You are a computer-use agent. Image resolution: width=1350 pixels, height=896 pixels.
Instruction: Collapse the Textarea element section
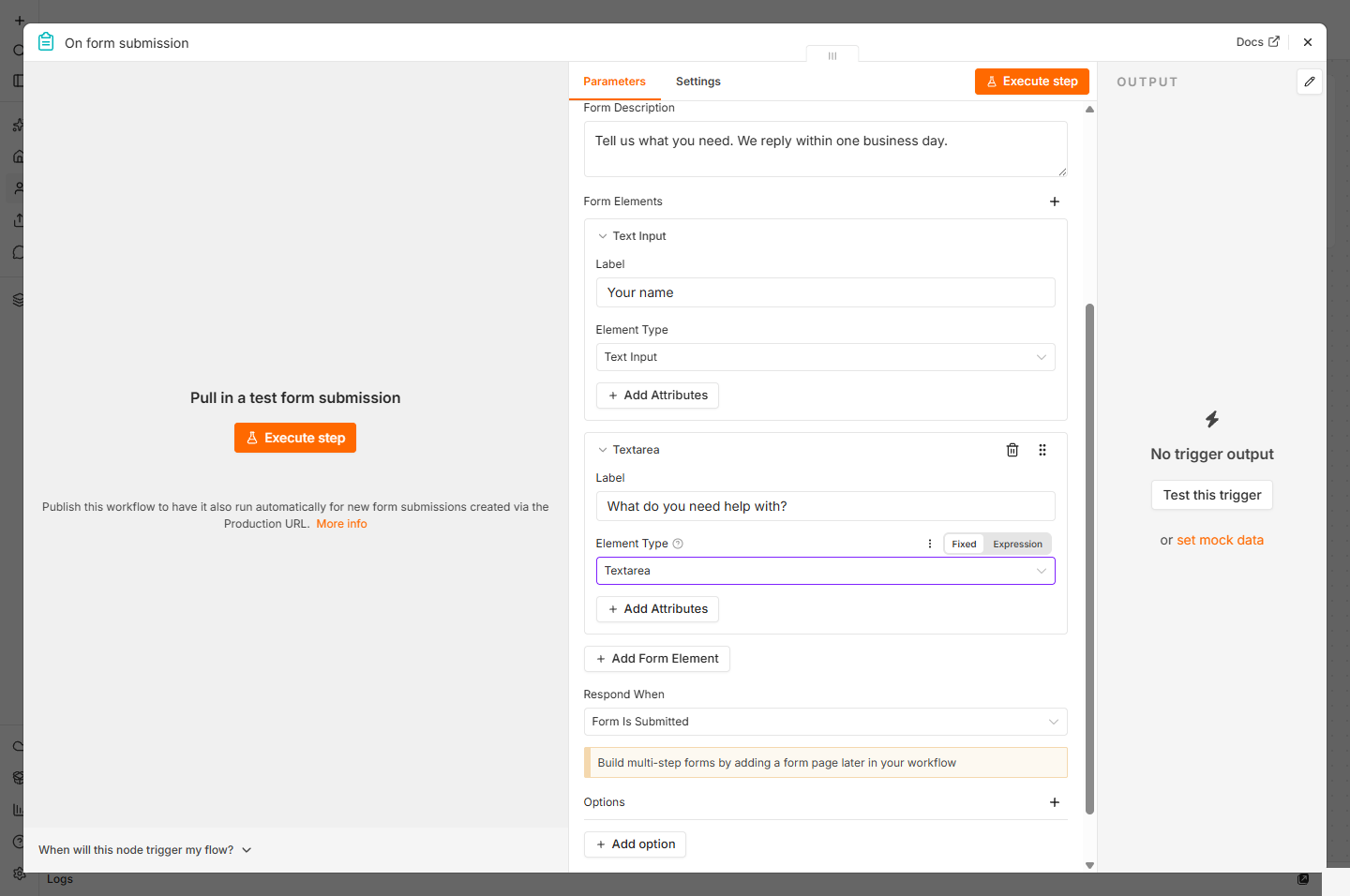[603, 450]
